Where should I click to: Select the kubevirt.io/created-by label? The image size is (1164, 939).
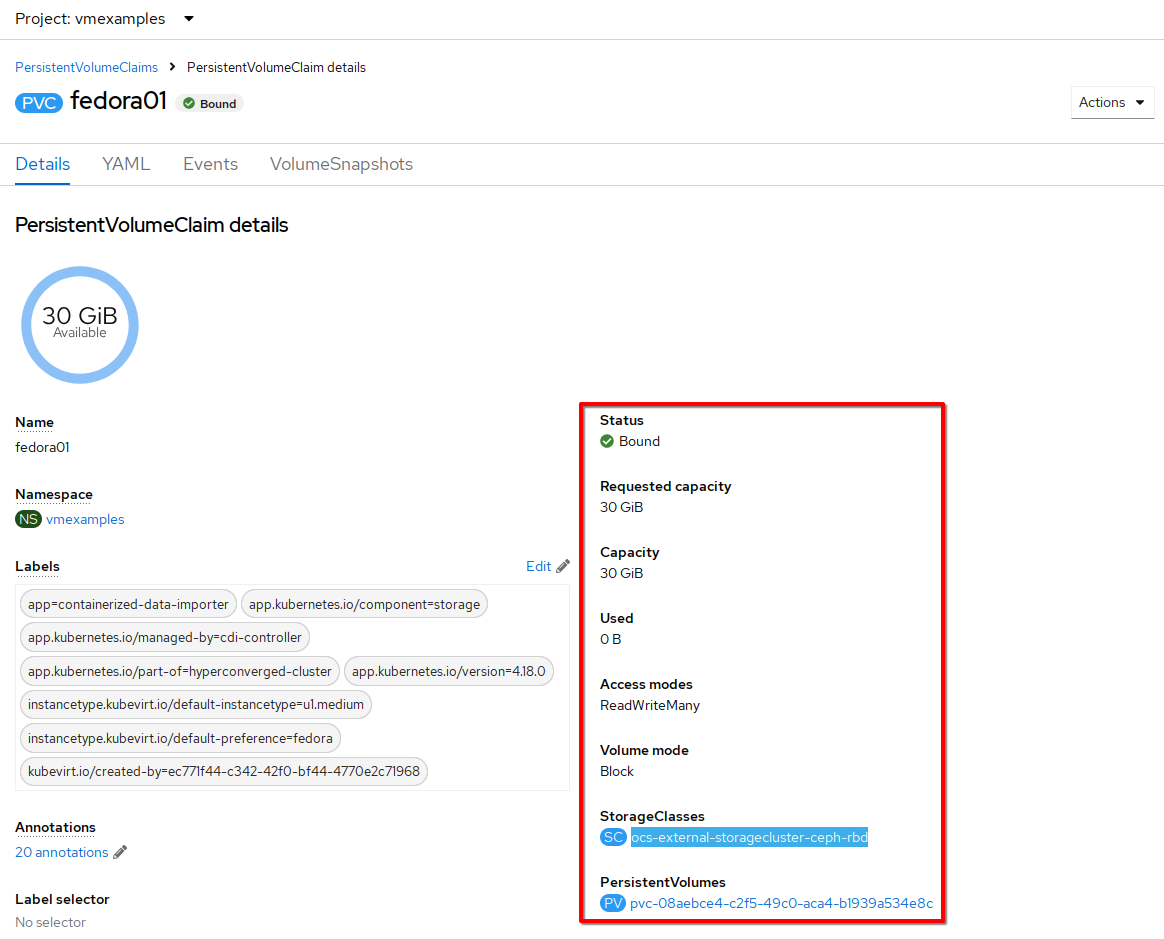(x=223, y=772)
